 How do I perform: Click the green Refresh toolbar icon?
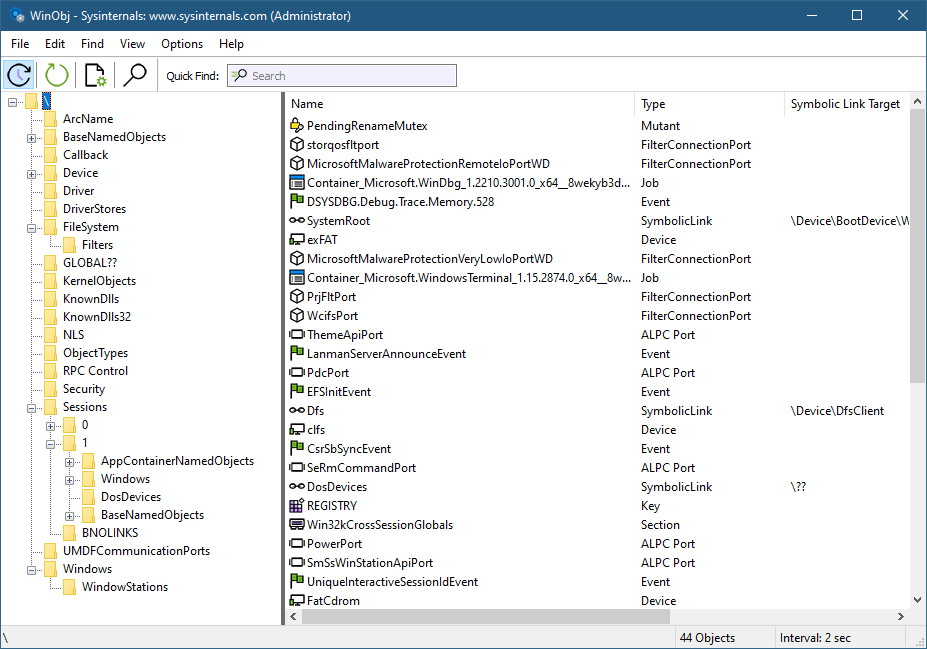(57, 75)
